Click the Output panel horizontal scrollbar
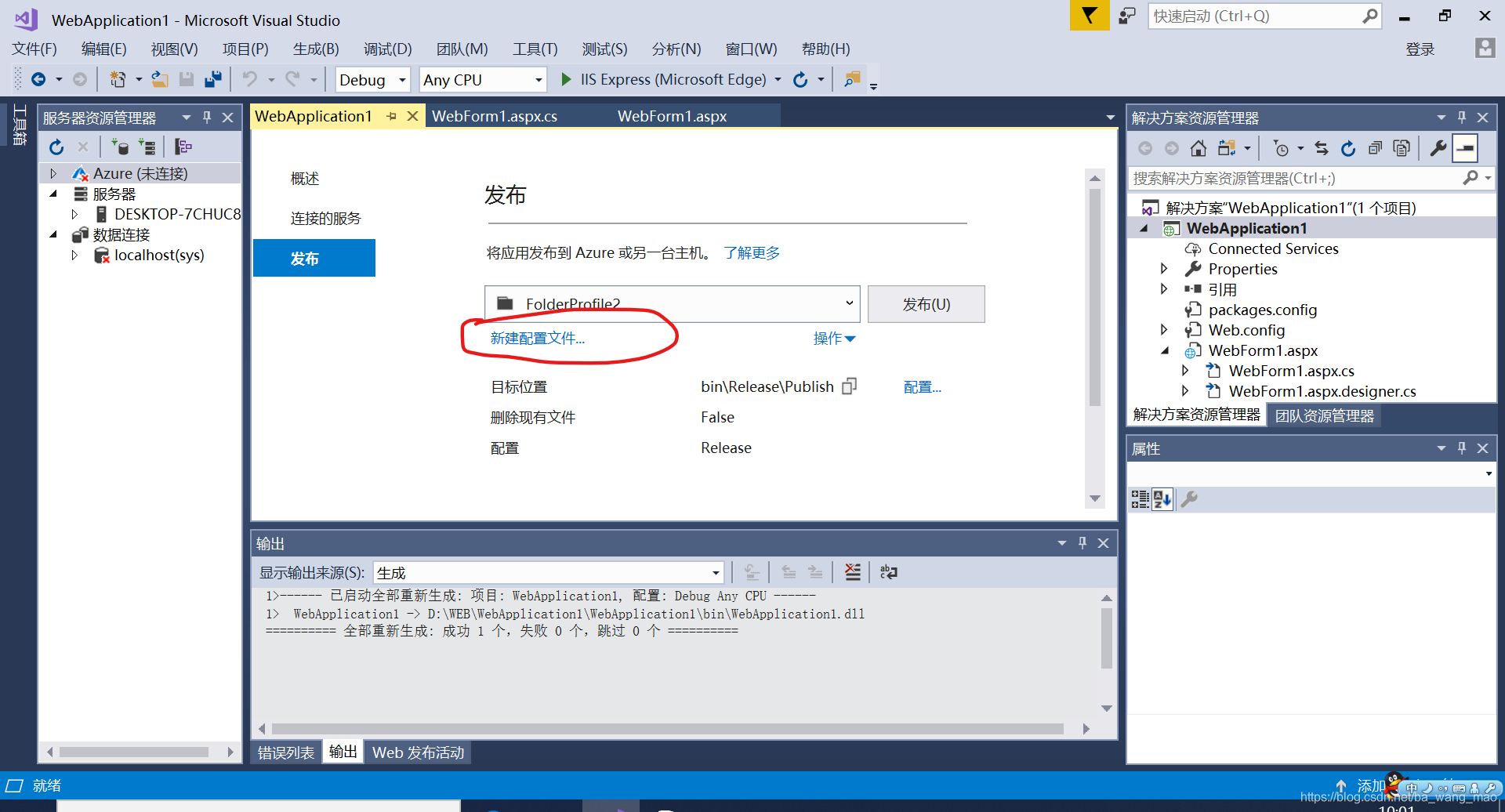The image size is (1505, 812). [x=666, y=728]
